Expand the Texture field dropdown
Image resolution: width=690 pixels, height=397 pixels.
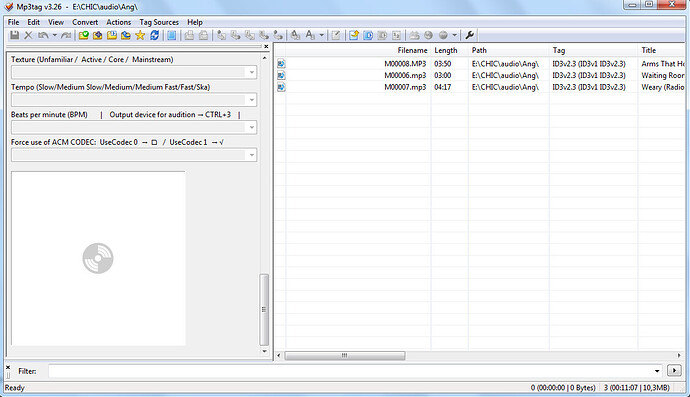[252, 72]
